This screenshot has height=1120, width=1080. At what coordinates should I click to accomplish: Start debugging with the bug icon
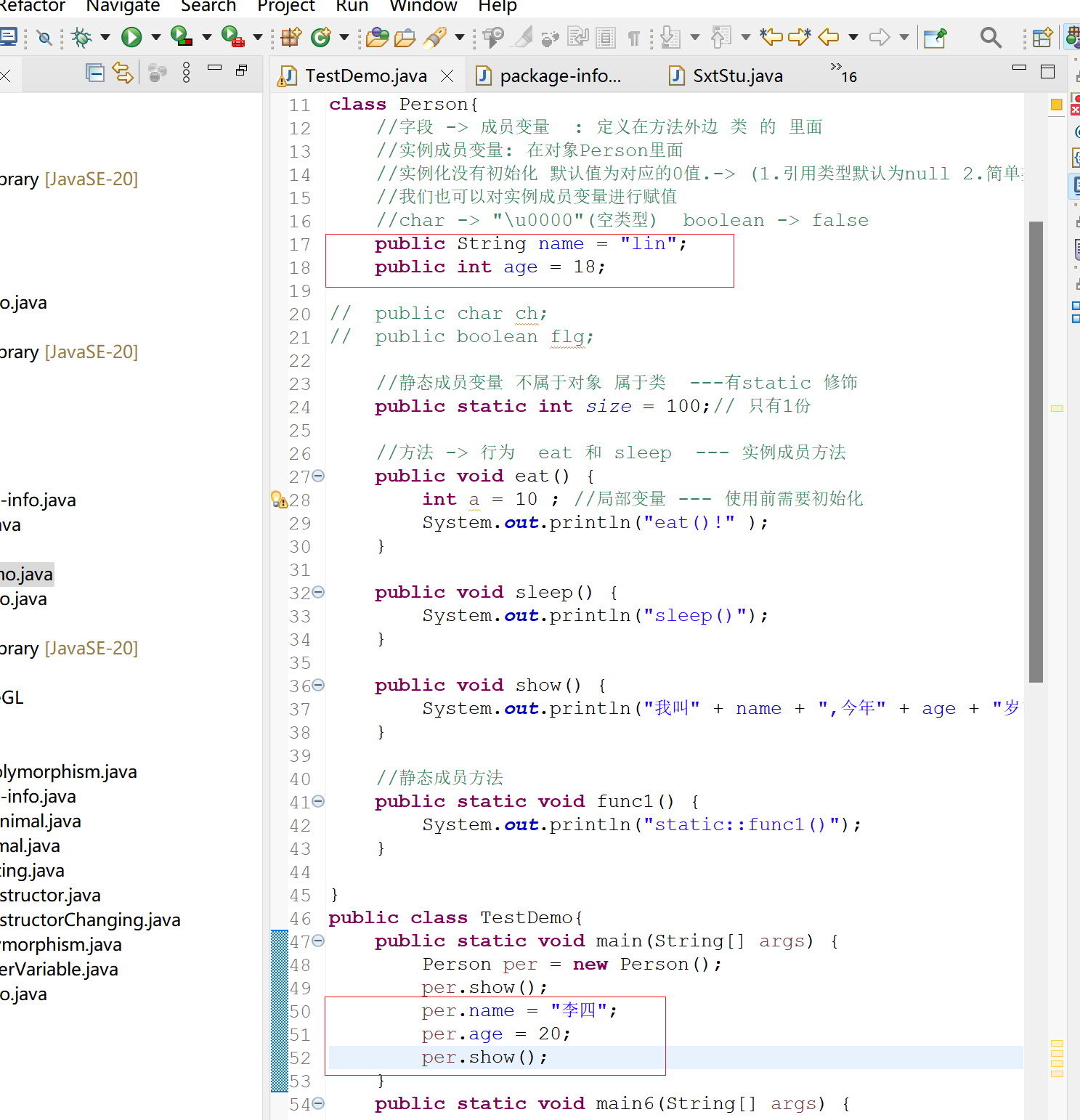81,37
